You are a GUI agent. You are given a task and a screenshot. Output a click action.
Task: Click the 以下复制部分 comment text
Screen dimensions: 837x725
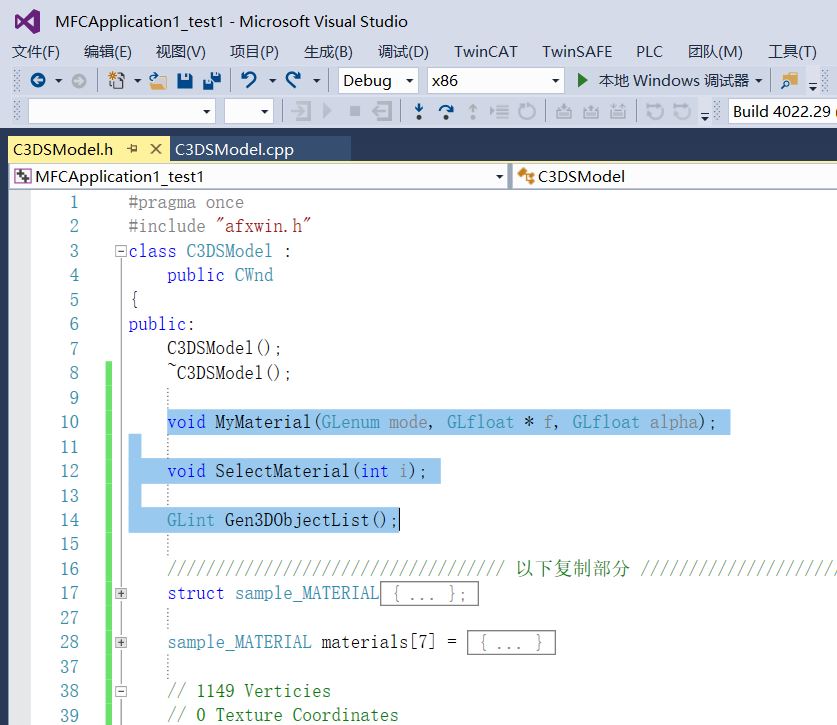pyautogui.click(x=573, y=569)
